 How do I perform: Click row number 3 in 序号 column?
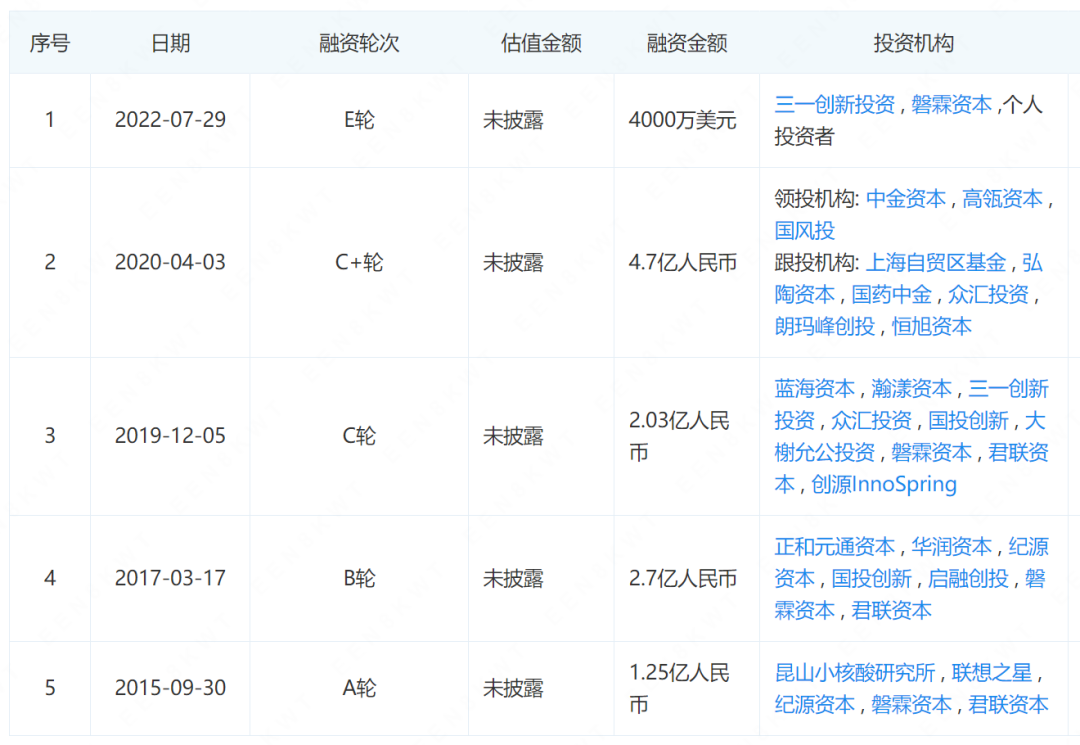(50, 436)
